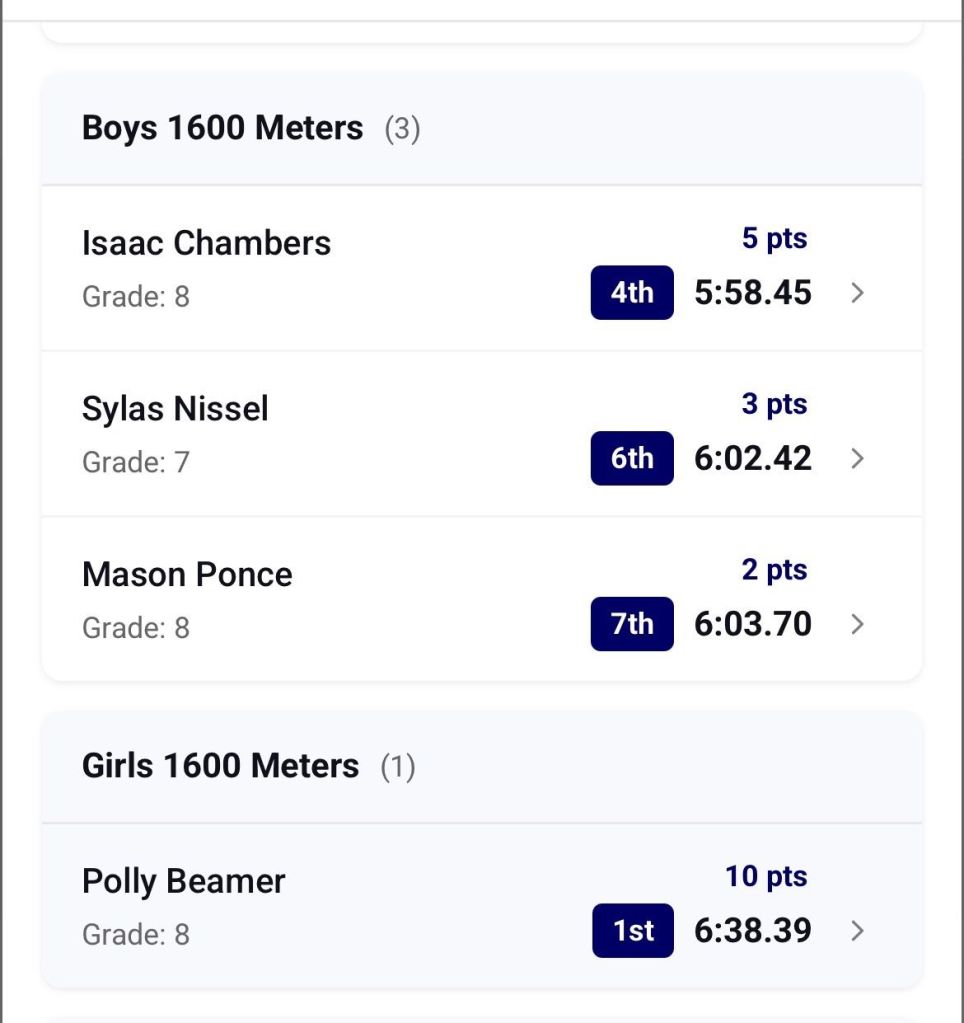Image resolution: width=964 pixels, height=1023 pixels.
Task: Open Isaac Chambers result chevron arrow
Action: (x=857, y=293)
